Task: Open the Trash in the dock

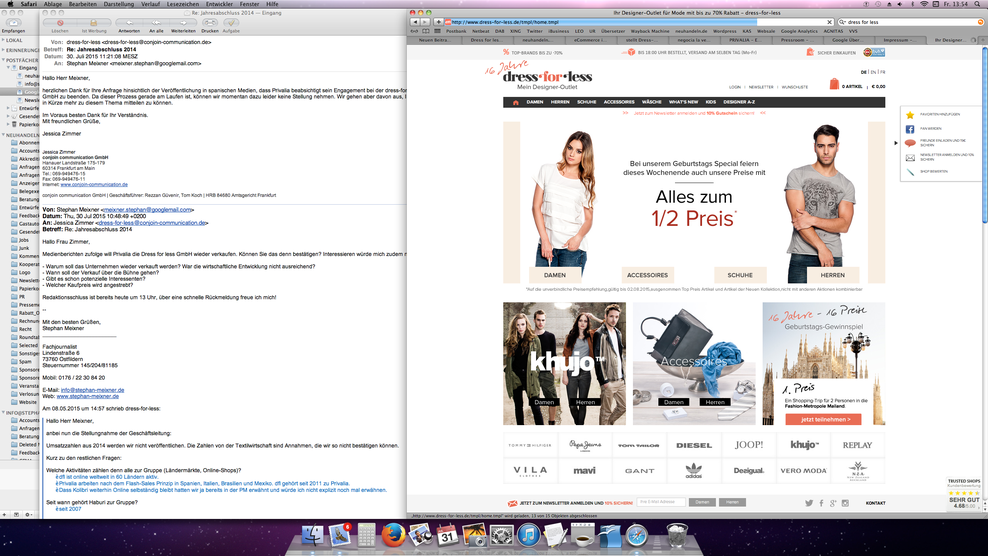Action: [x=677, y=536]
